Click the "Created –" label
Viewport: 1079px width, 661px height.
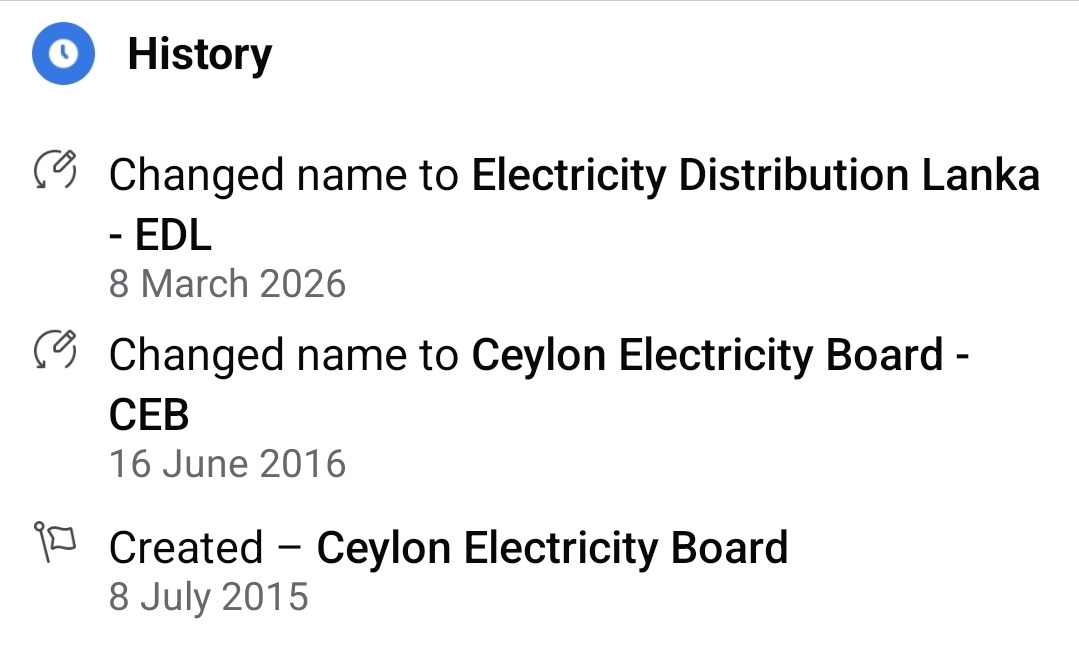pyautogui.click(x=206, y=548)
